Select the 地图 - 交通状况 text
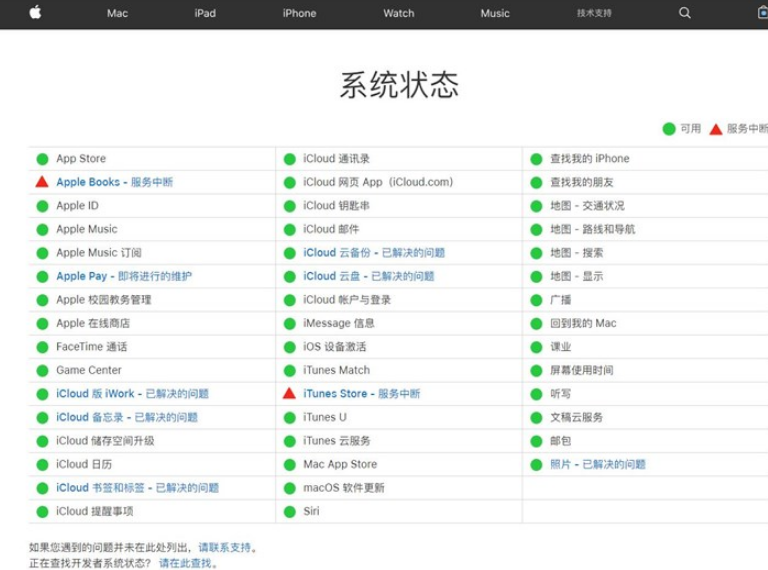This screenshot has width=768, height=570. click(x=587, y=206)
